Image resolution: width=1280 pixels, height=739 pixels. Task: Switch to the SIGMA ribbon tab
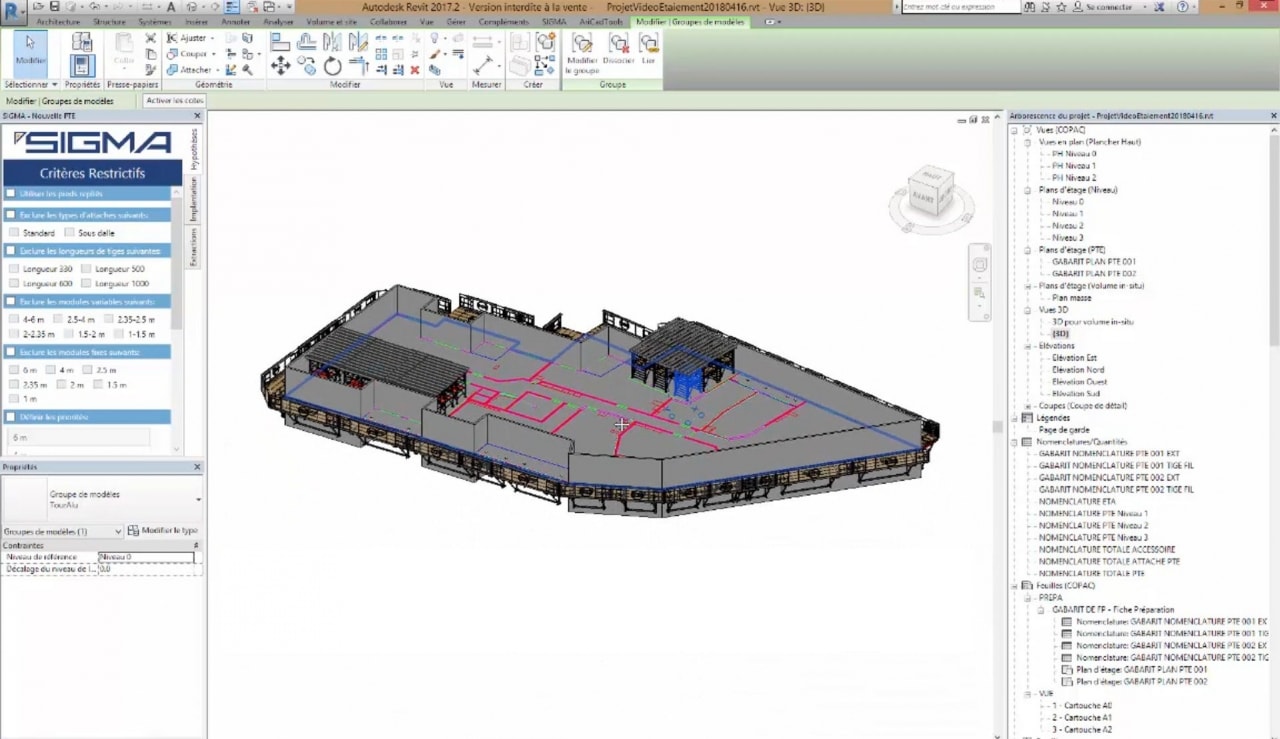pos(554,22)
